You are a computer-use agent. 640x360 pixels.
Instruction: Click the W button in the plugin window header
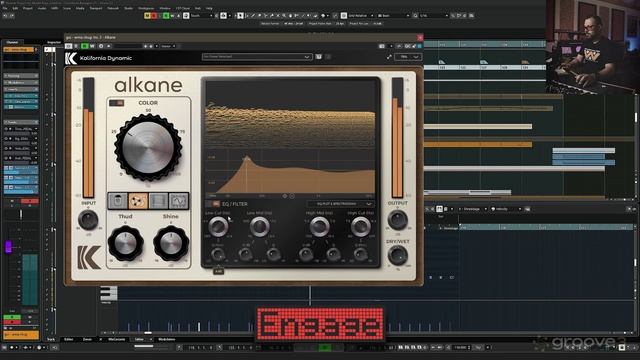pos(91,46)
